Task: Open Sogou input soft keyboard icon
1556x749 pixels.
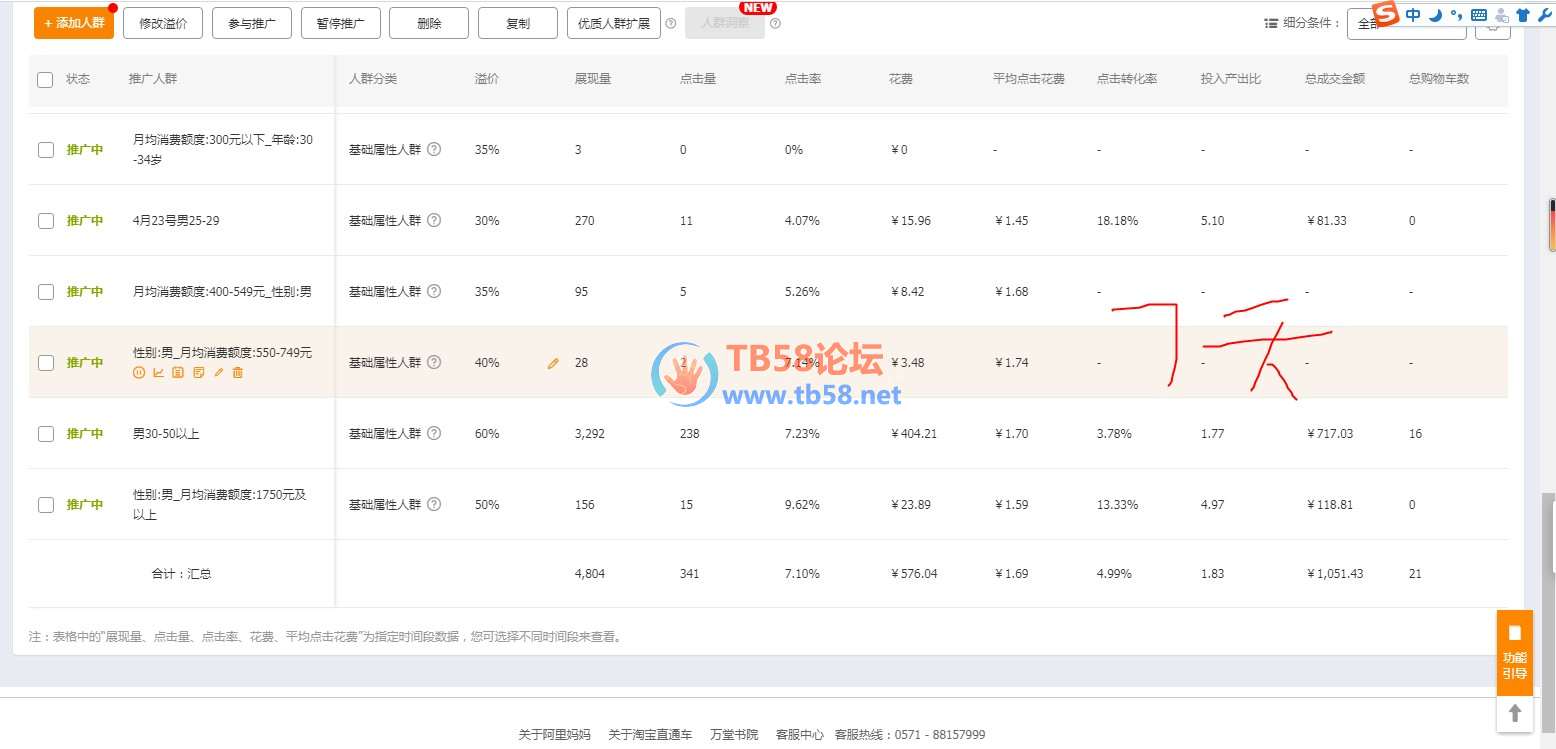Action: pos(1479,15)
